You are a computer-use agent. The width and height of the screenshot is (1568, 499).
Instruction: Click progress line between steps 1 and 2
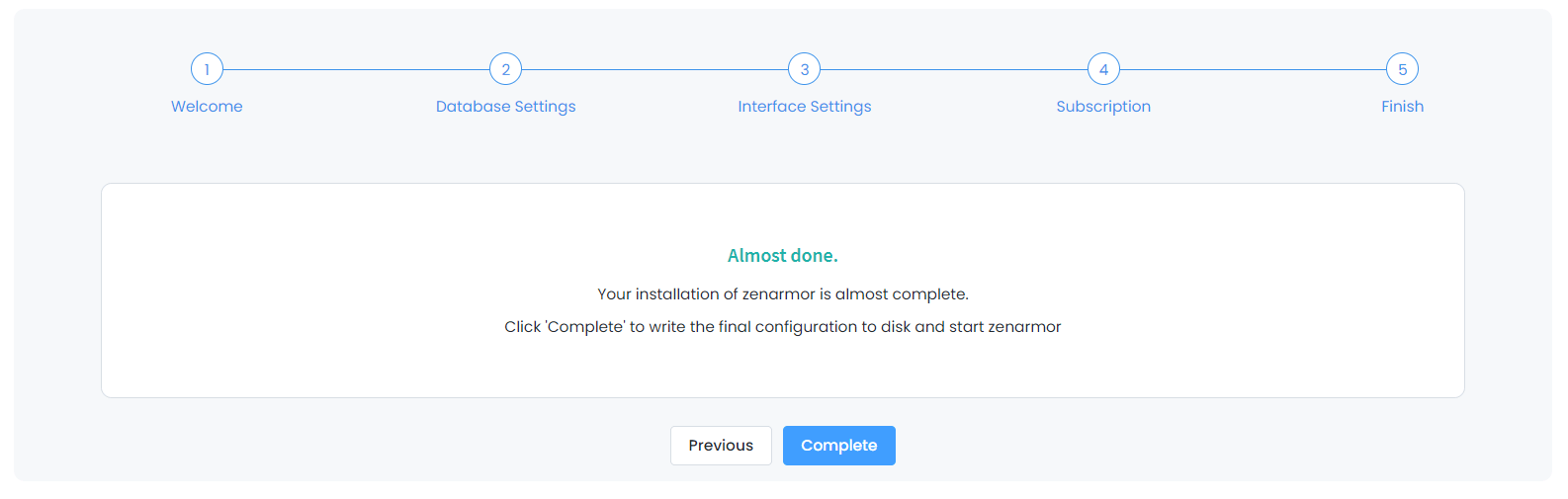356,69
